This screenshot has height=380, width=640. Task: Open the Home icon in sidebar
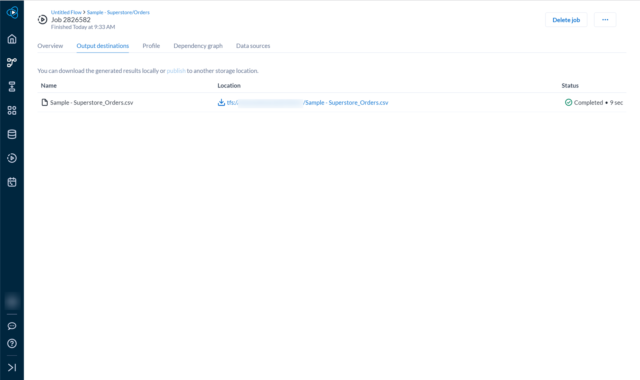[x=12, y=39]
